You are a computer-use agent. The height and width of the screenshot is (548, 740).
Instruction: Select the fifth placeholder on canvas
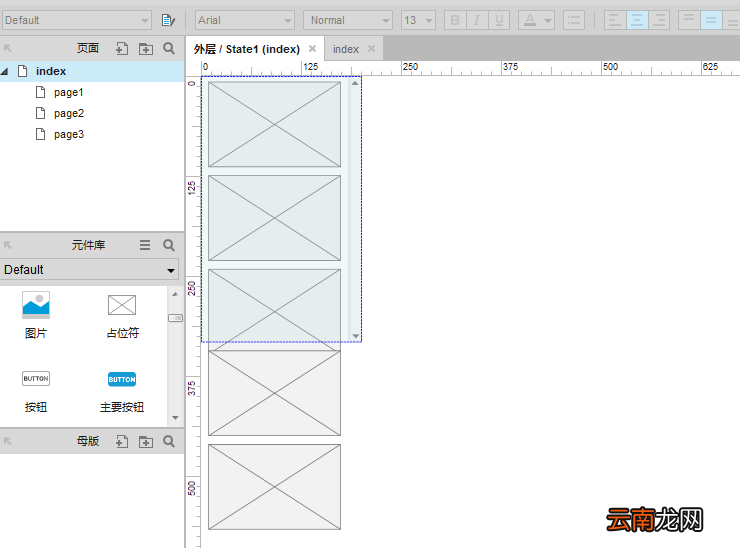pos(274,487)
